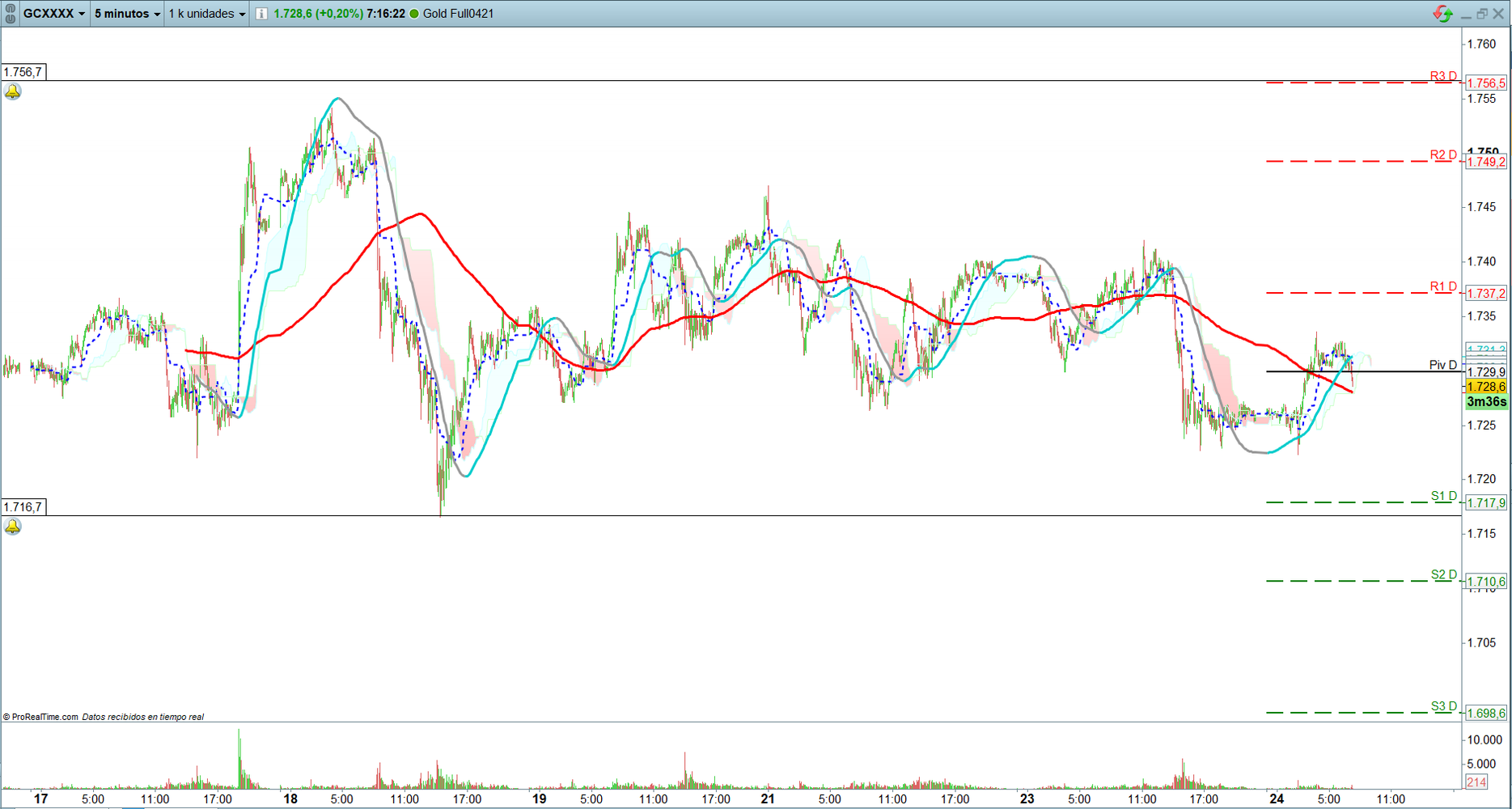
Task: Click the yellow 1.728,6 current price tag
Action: click(1486, 387)
